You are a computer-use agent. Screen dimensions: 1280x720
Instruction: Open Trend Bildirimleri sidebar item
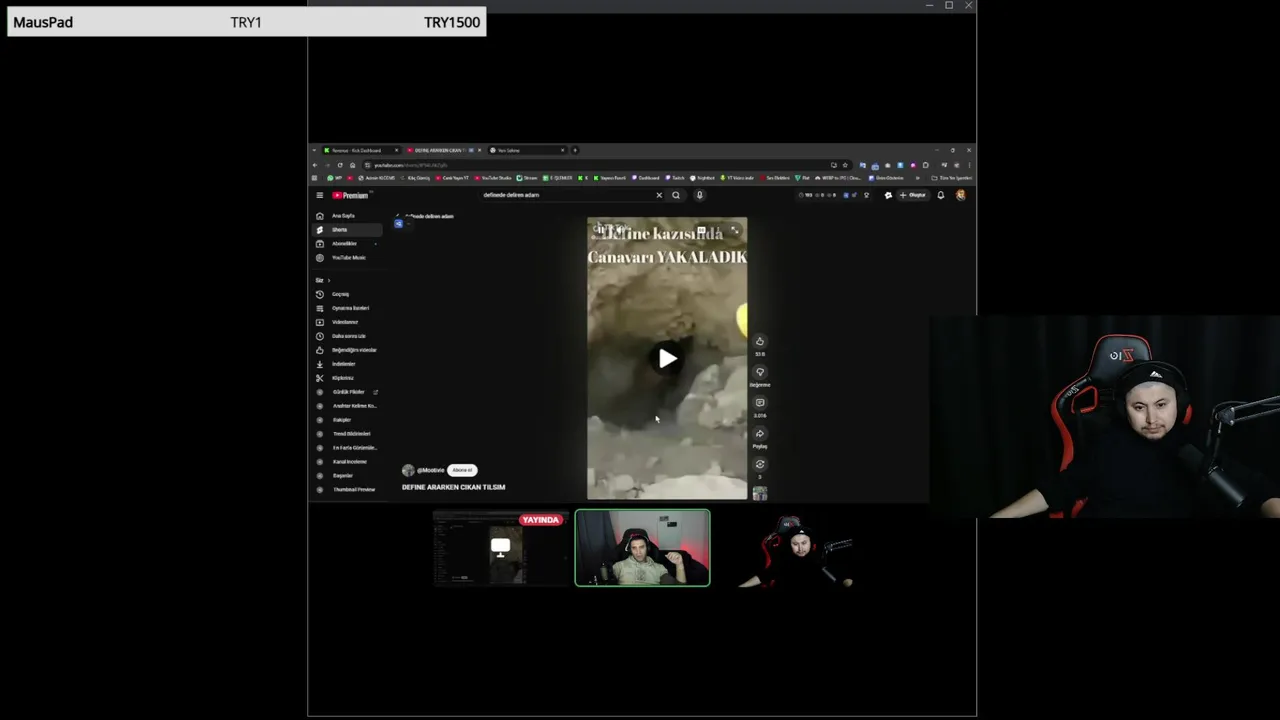click(x=347, y=434)
